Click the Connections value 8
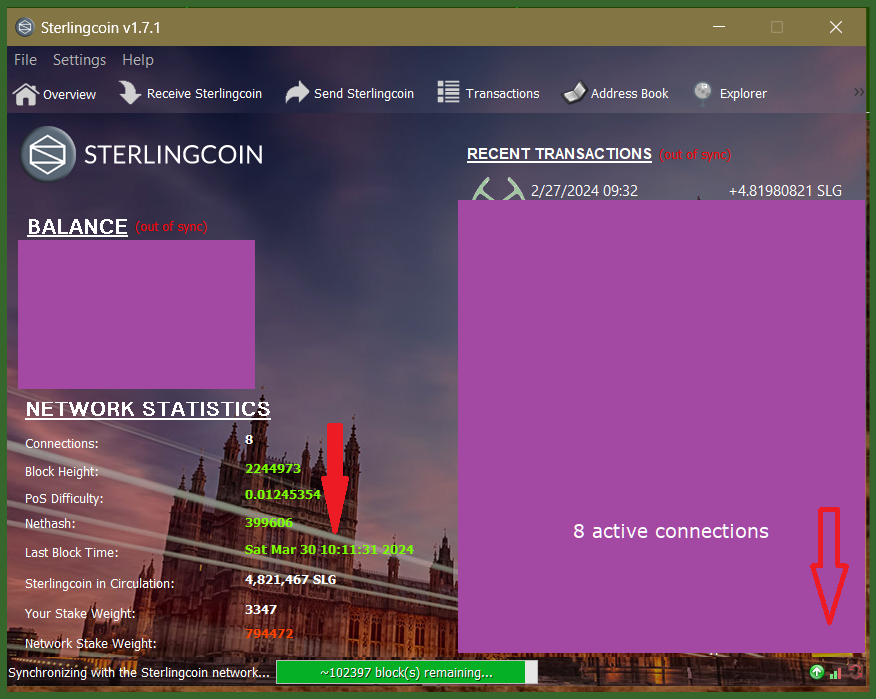The image size is (876, 699). (249, 440)
